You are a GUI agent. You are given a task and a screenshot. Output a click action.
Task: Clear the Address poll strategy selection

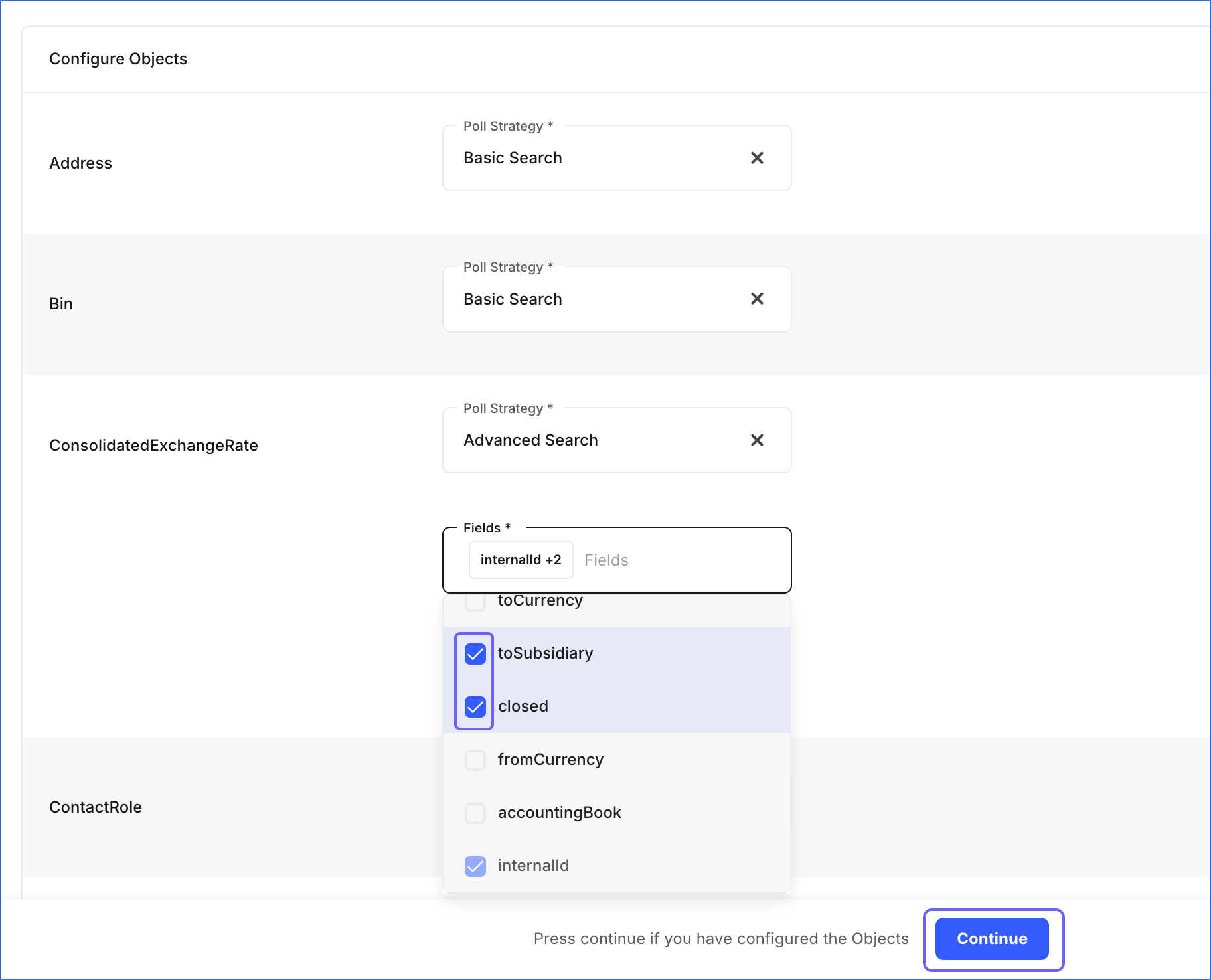[x=757, y=158]
